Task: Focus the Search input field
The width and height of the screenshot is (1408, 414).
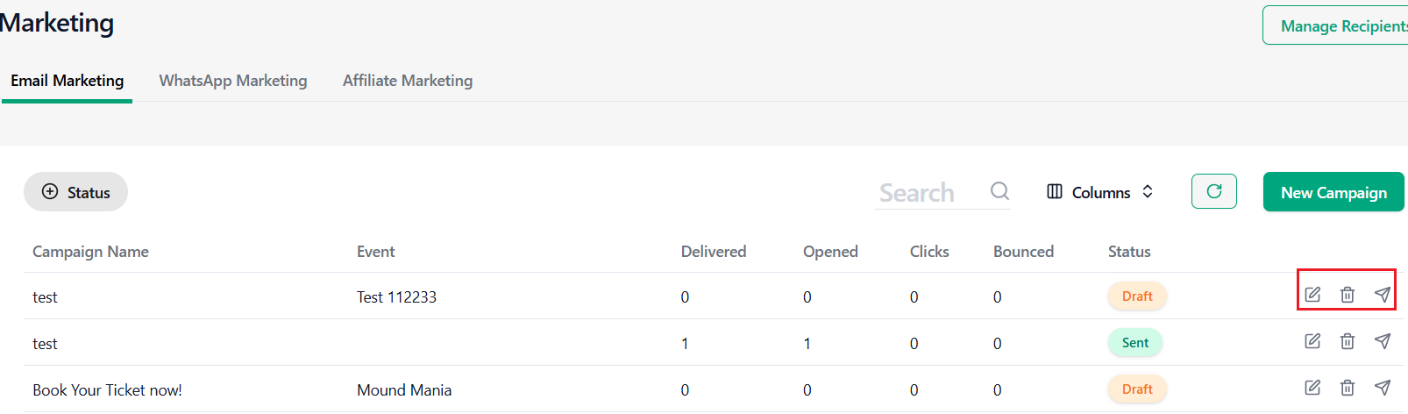Action: pos(930,192)
